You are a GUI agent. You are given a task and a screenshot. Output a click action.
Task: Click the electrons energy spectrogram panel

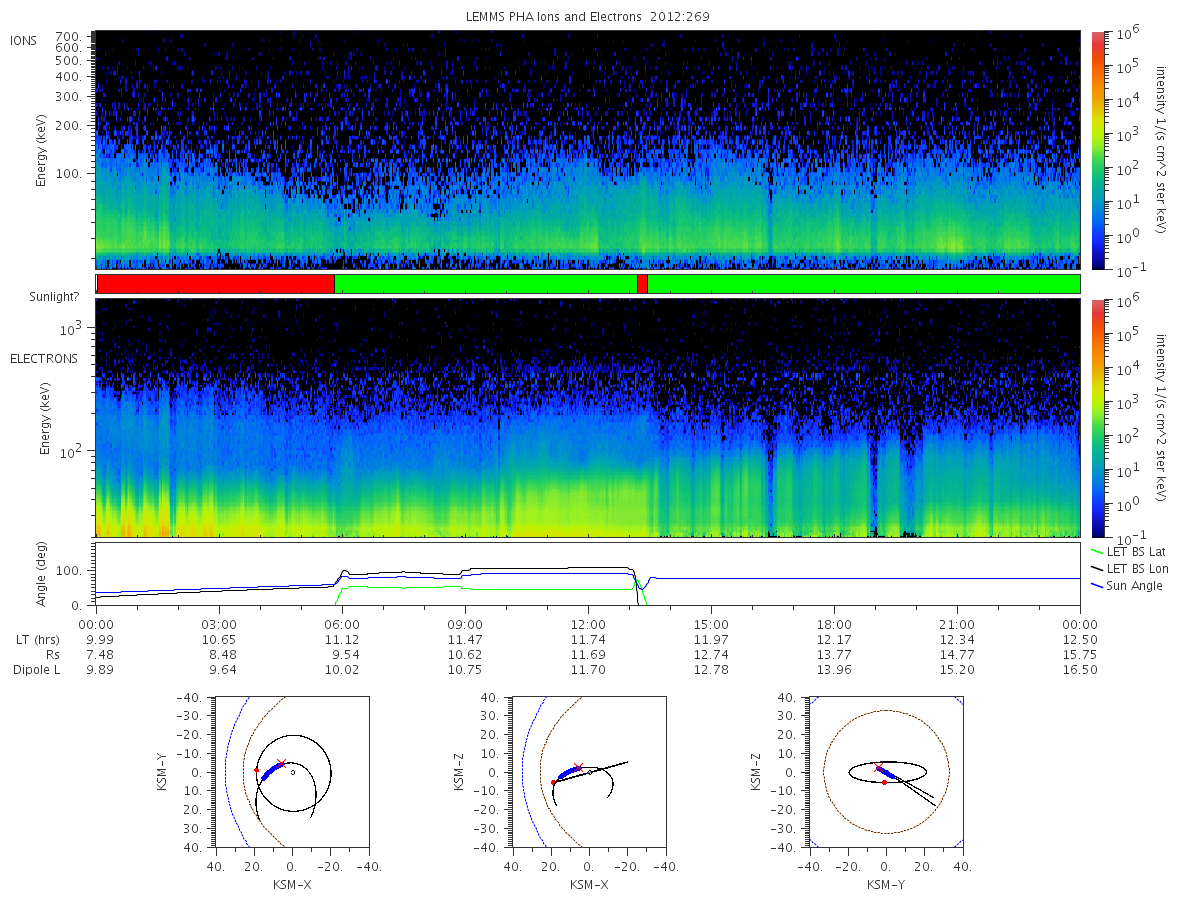coord(588,418)
